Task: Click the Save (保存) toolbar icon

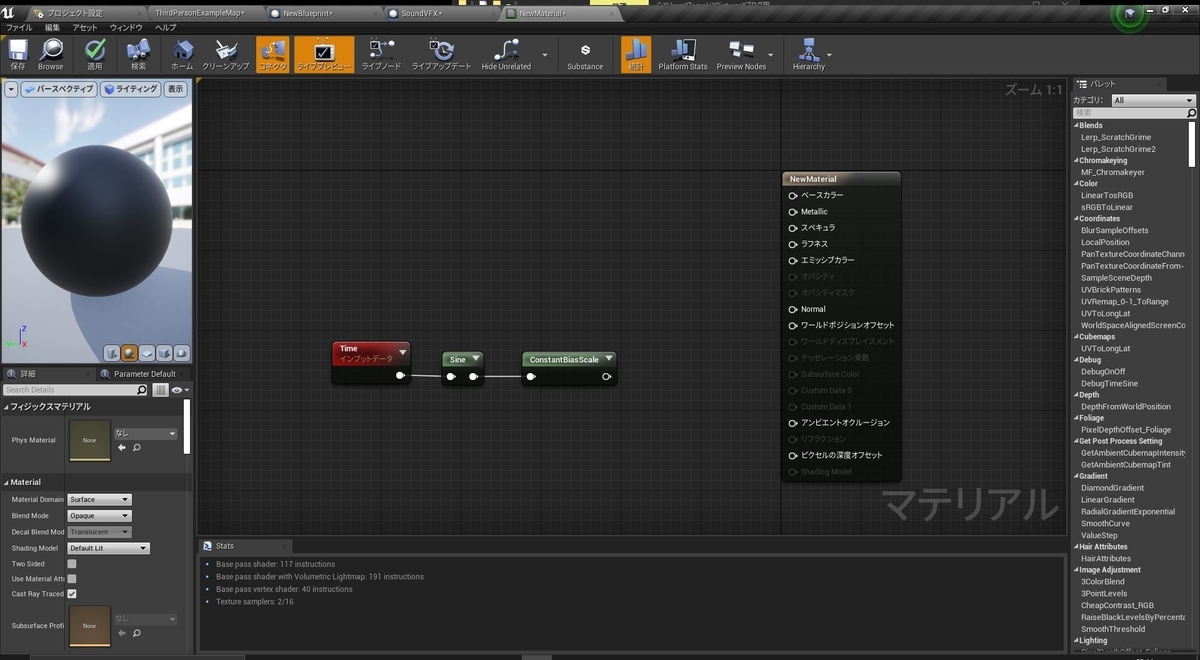Action: coord(18,54)
